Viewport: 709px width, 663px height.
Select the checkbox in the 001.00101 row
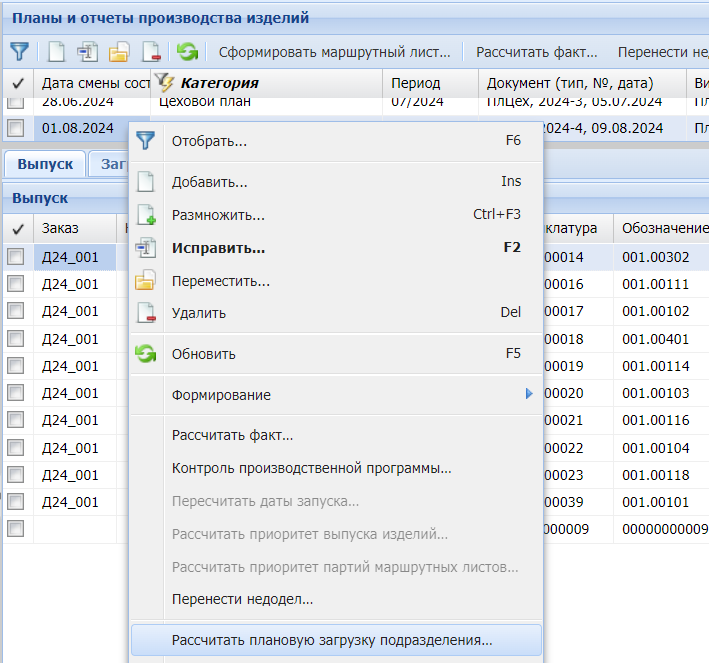click(16, 502)
